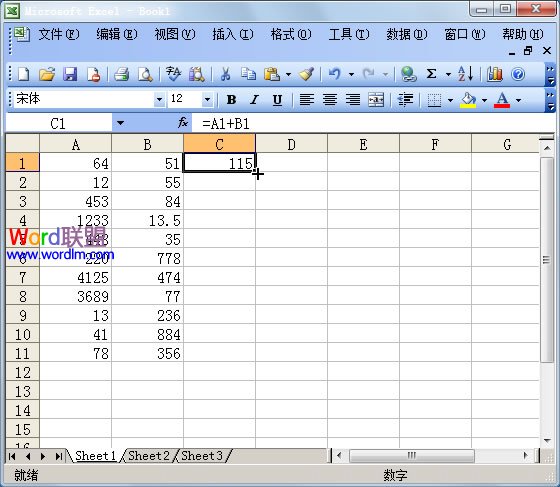
Task: Click the Insert Function fx icon
Action: 183,123
